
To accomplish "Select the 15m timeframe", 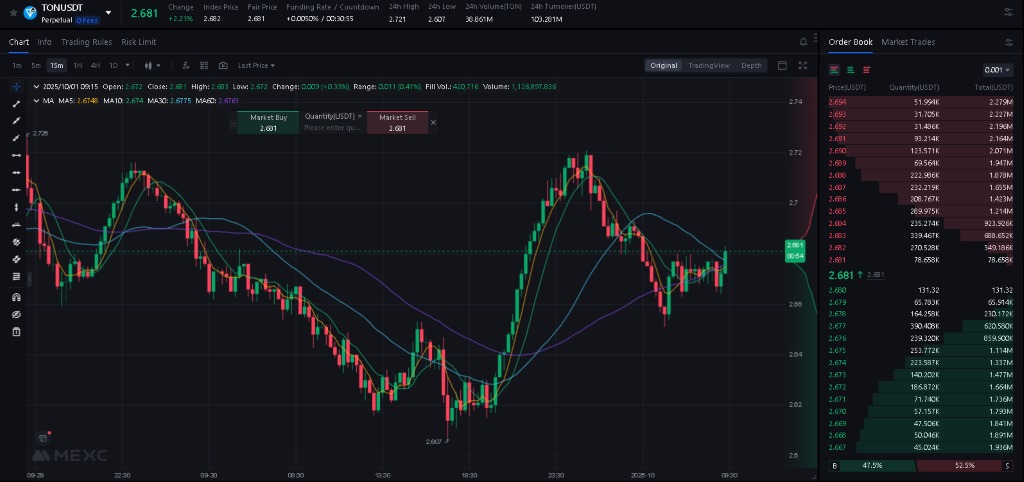I will click(57, 65).
